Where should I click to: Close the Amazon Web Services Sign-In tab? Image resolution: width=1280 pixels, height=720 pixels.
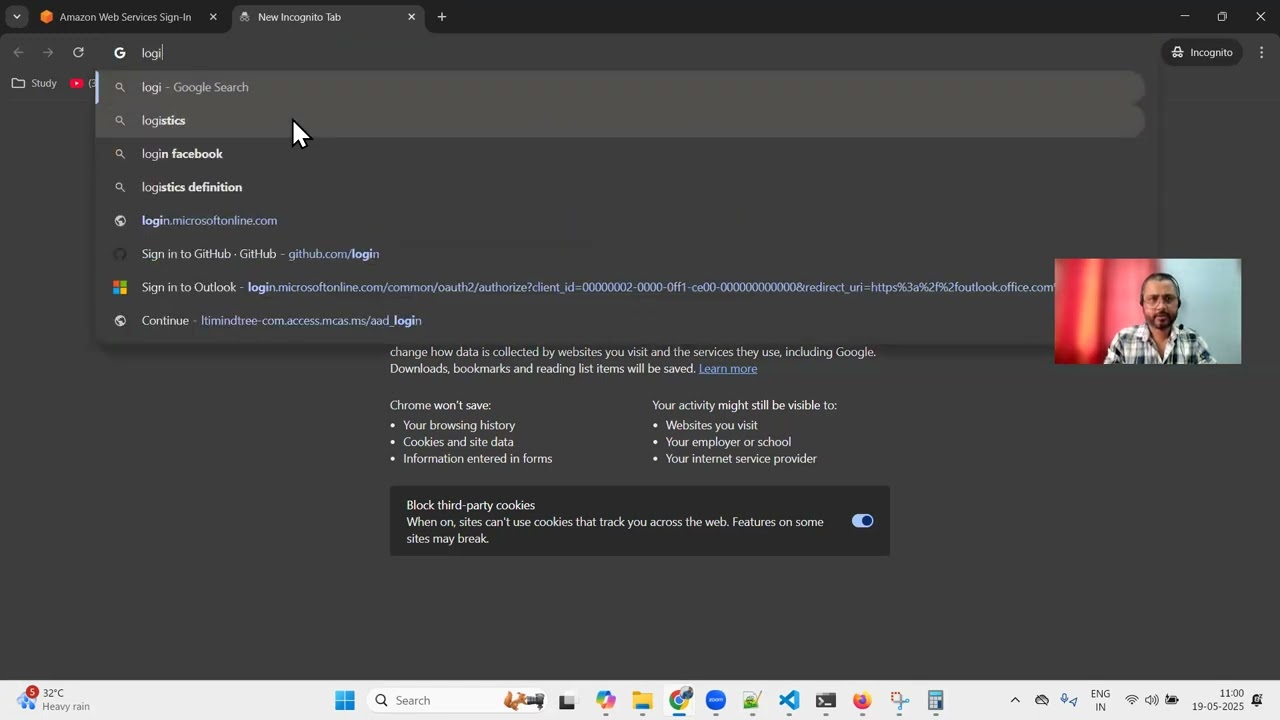click(213, 17)
